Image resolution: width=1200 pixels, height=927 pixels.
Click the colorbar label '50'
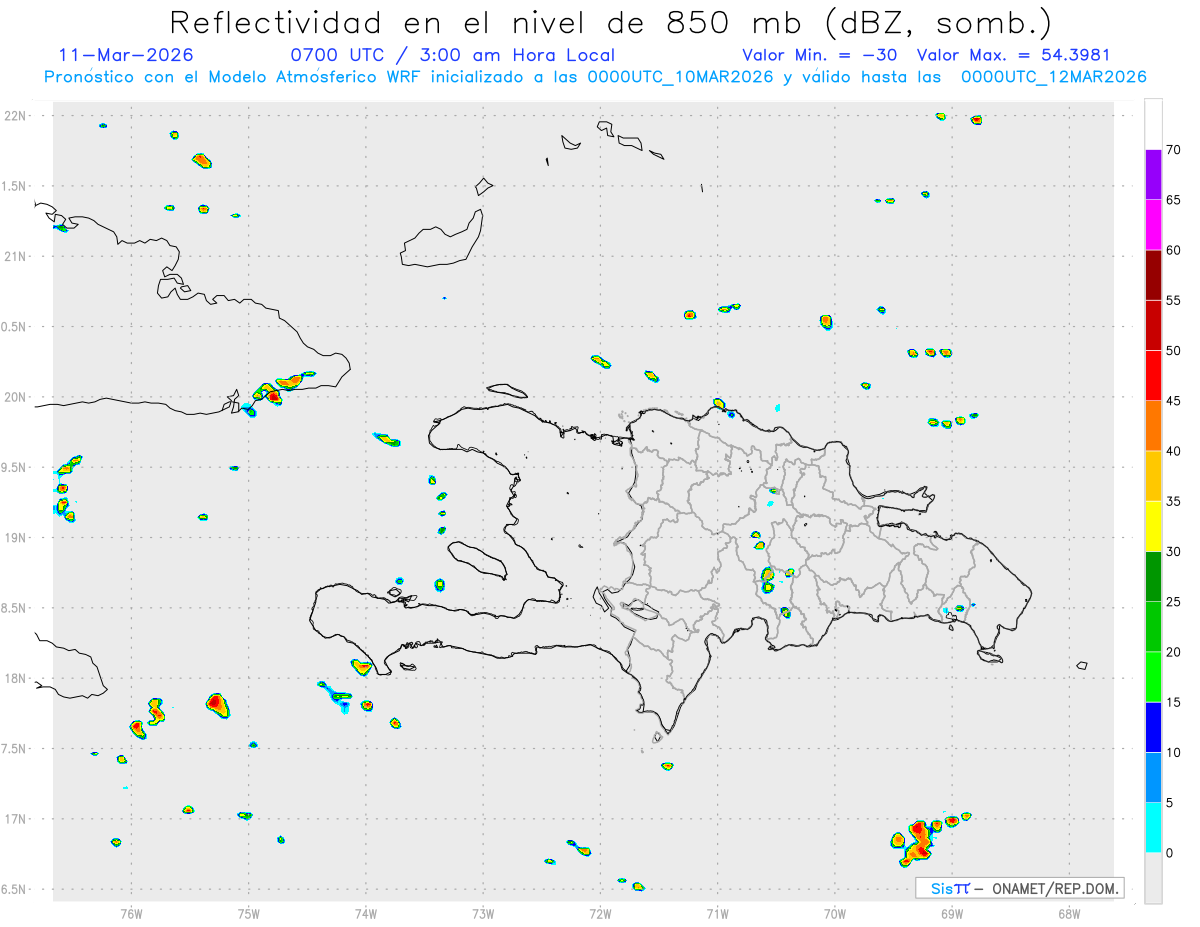(1174, 351)
